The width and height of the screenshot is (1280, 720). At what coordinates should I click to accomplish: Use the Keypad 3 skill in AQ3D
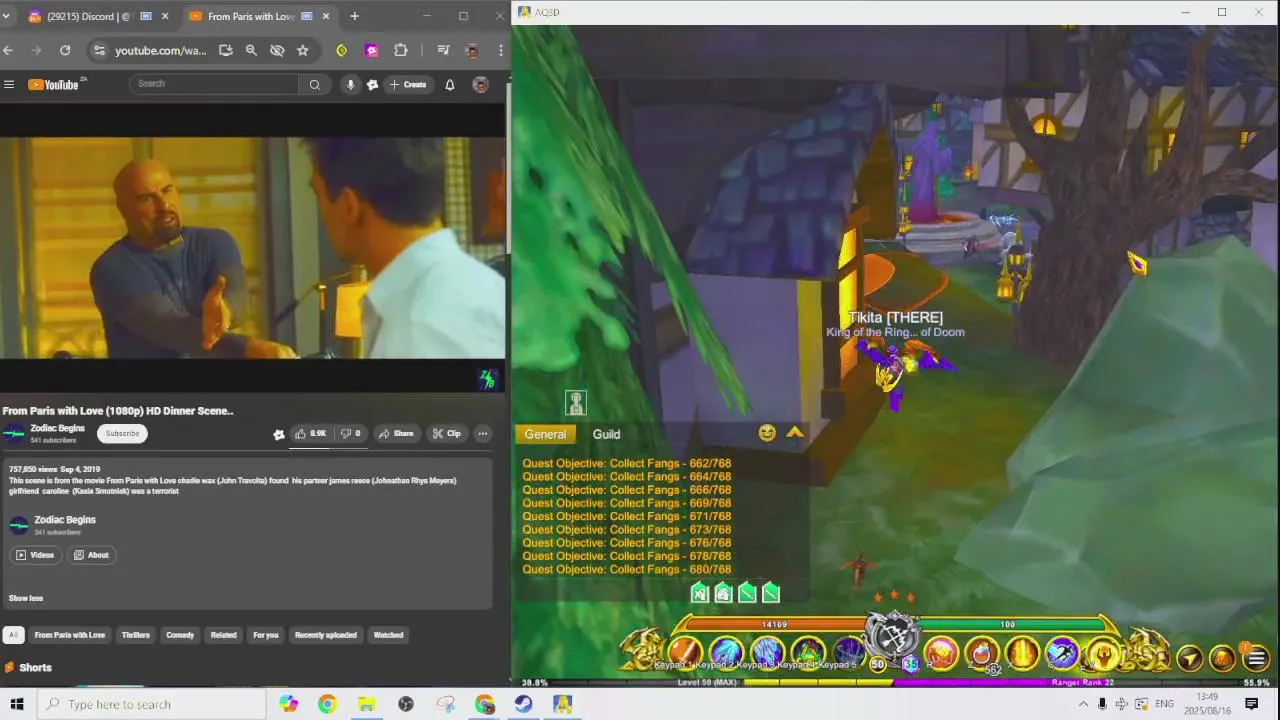pos(767,652)
